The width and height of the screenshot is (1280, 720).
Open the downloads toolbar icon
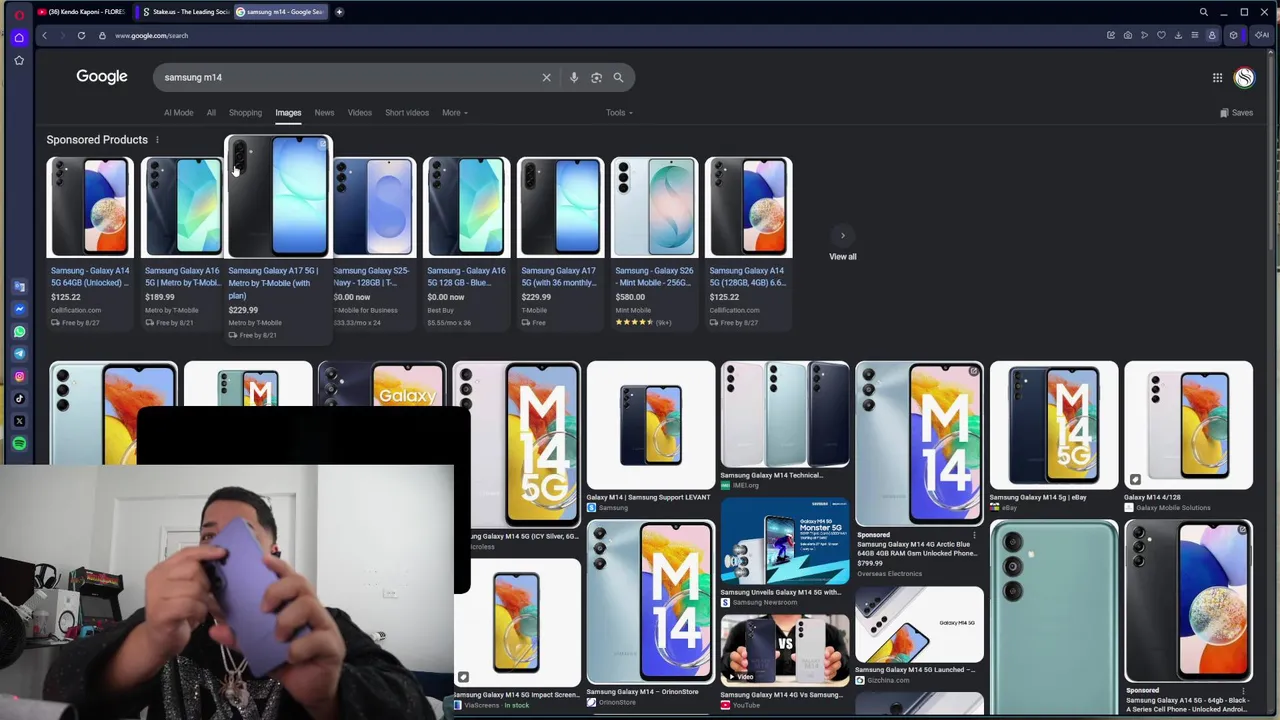click(x=1178, y=36)
